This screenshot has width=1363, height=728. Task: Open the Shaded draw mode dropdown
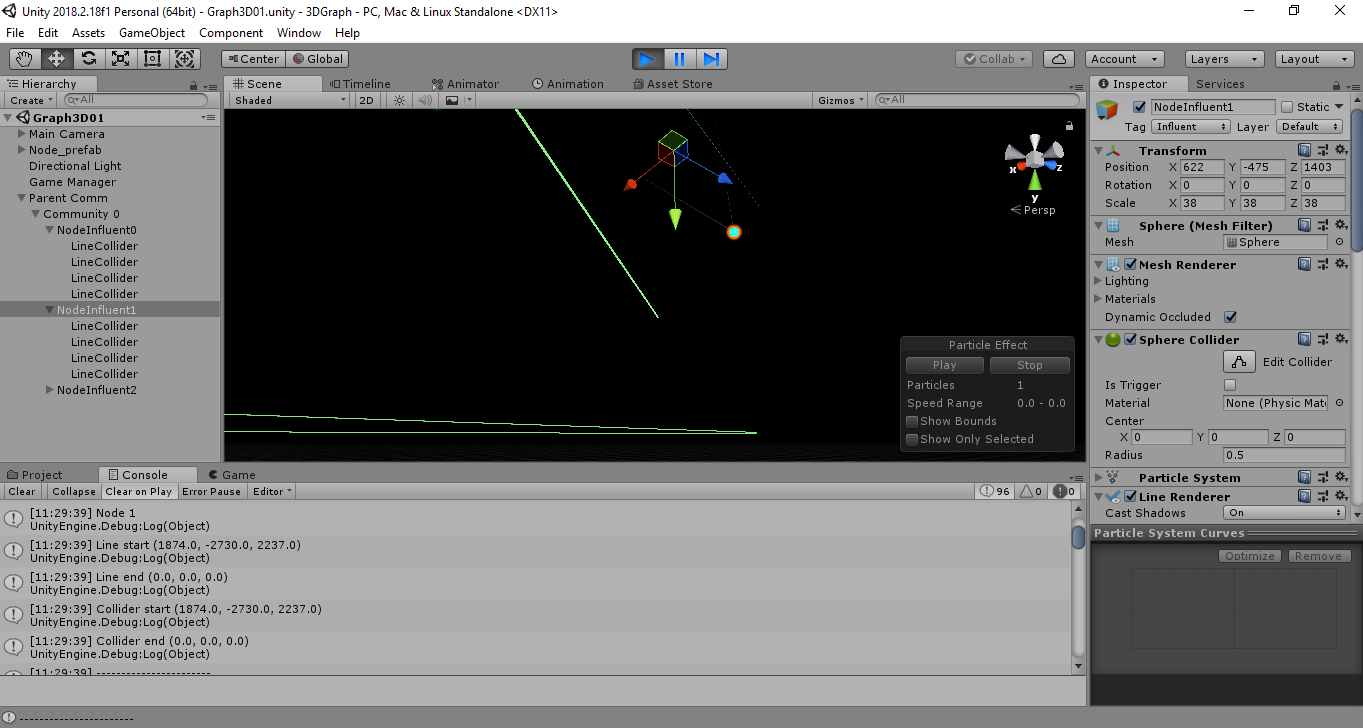click(290, 100)
